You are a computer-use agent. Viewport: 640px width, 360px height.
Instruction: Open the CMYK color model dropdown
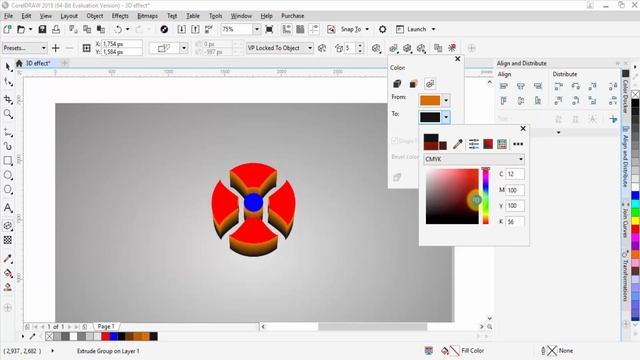click(x=474, y=159)
